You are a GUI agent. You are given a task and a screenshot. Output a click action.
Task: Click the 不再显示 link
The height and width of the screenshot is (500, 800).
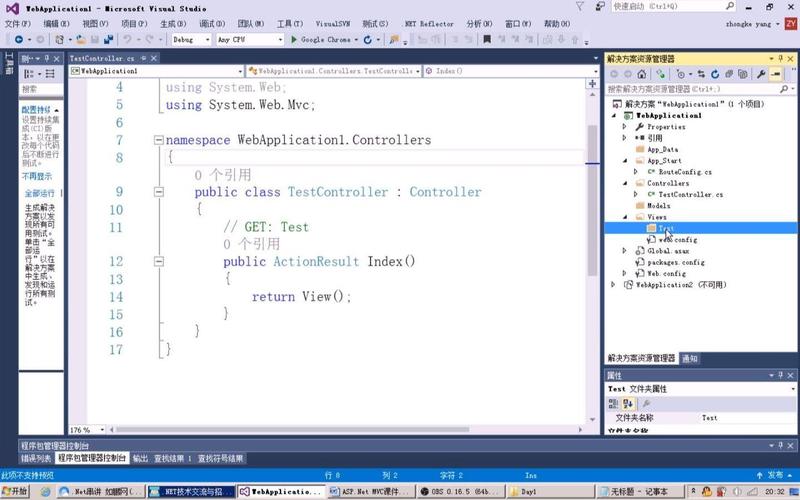37,176
